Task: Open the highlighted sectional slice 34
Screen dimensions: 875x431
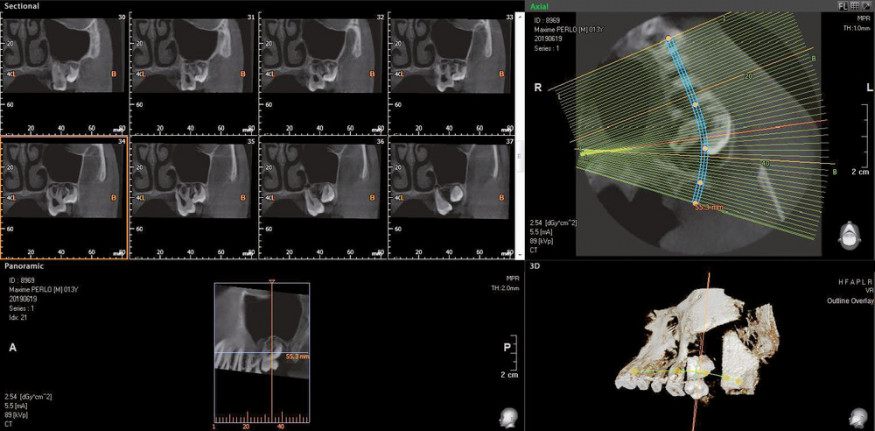Action: [65, 196]
